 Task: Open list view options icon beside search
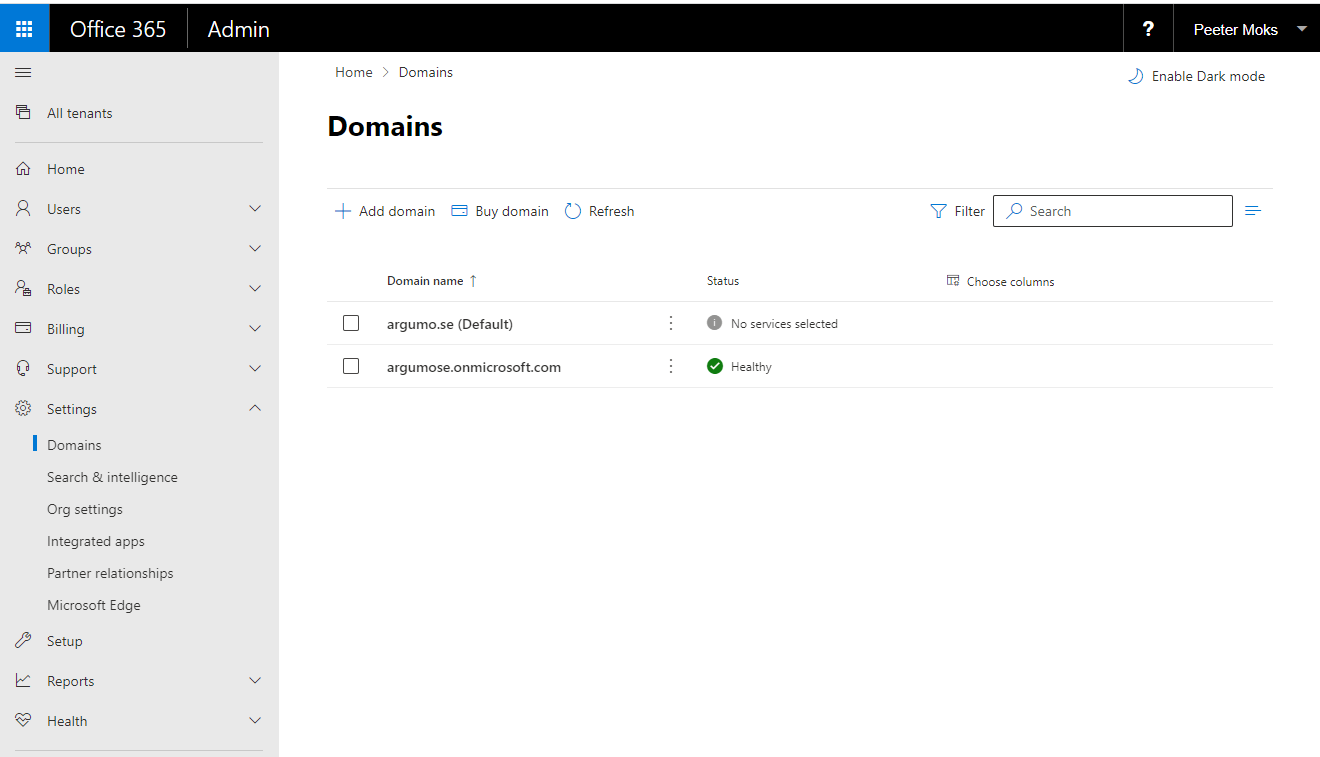pyautogui.click(x=1253, y=210)
